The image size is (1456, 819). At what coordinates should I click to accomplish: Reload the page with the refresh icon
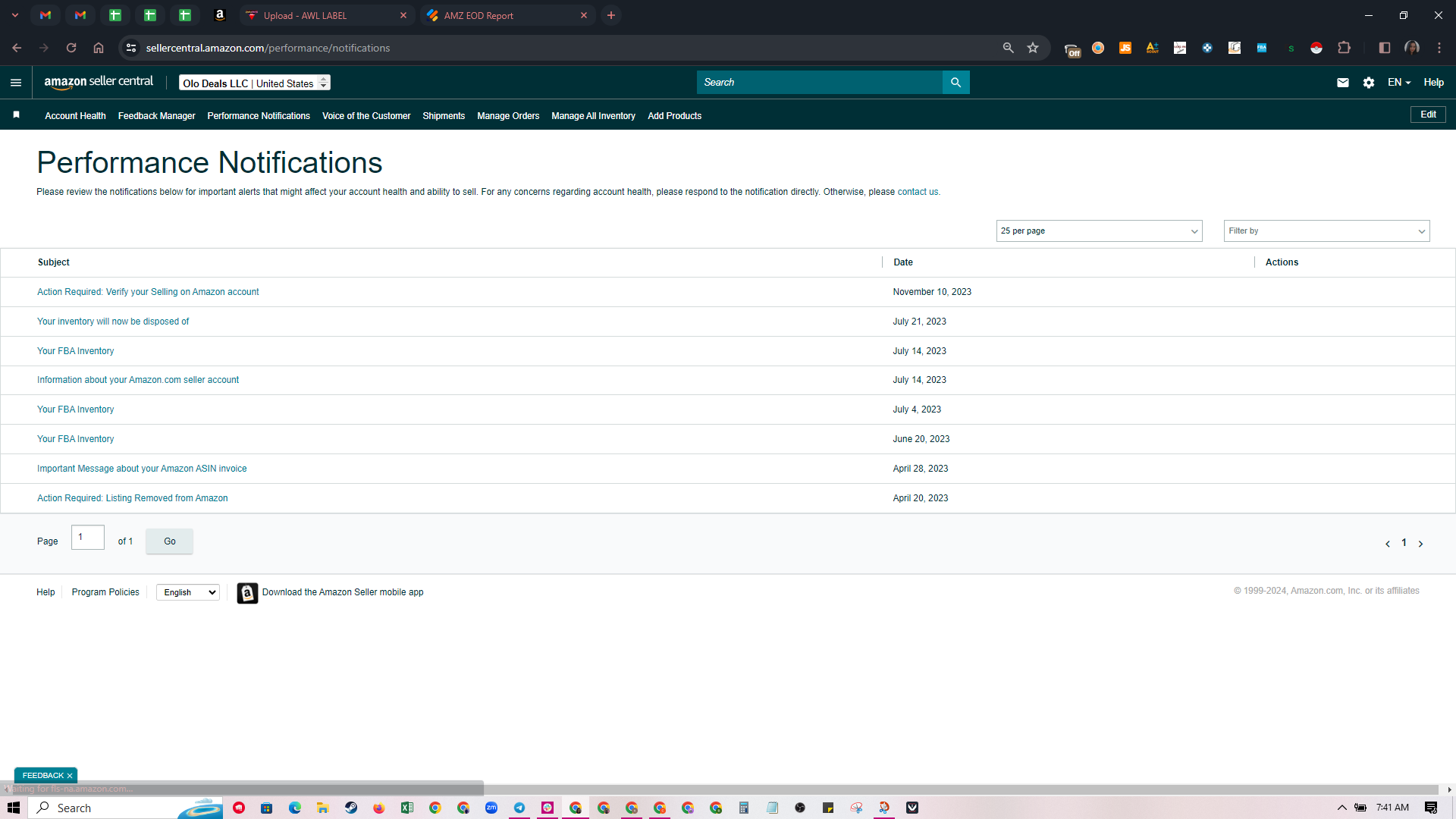[71, 48]
